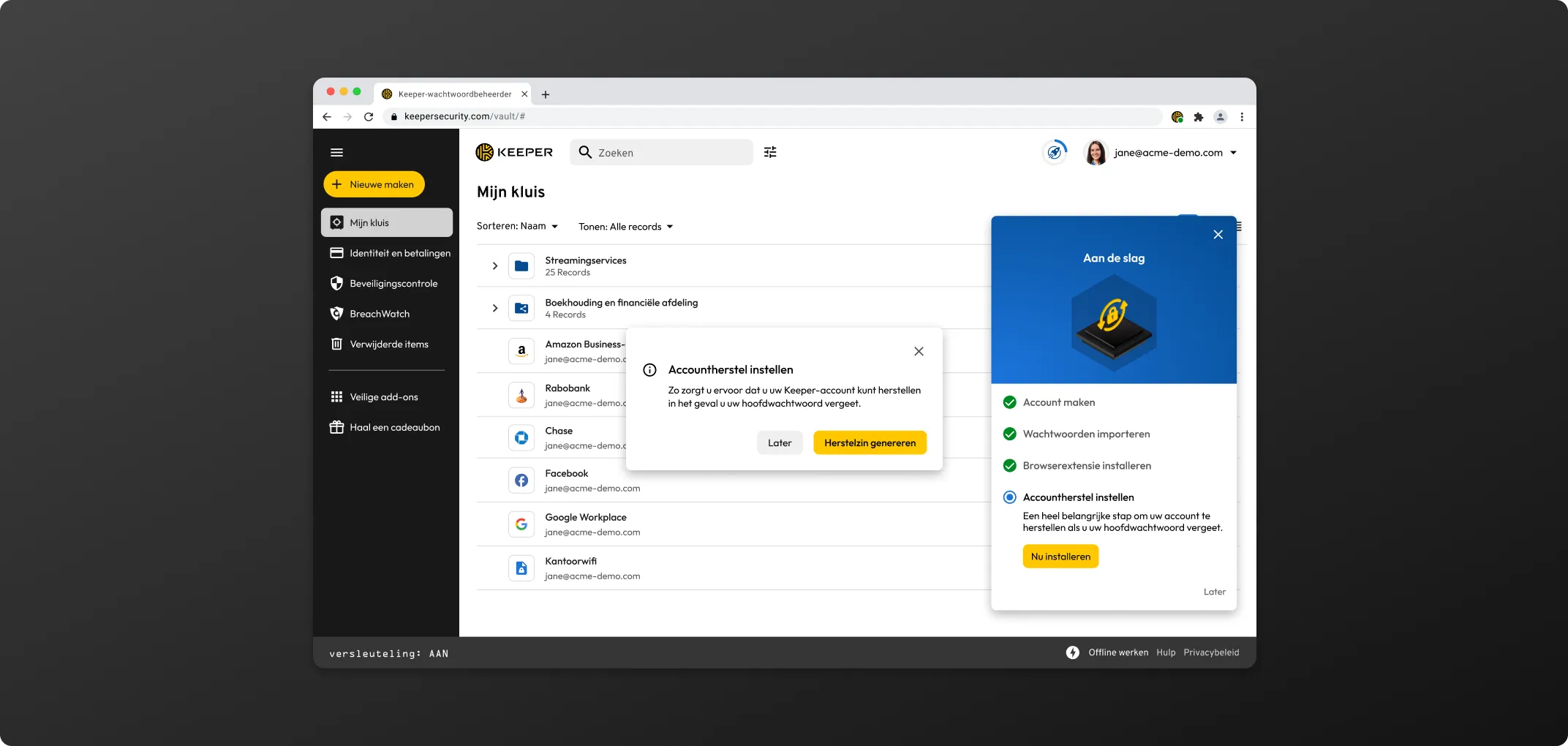
Task: Close the Keeper-wachtwoordbeheerder tab
Action: 524,94
